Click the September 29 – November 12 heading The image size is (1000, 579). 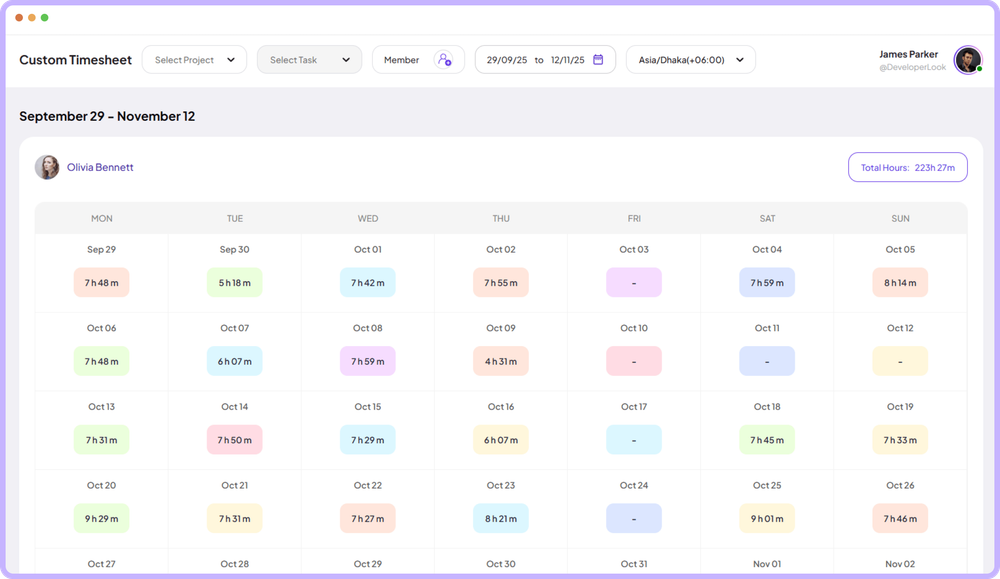tap(107, 116)
